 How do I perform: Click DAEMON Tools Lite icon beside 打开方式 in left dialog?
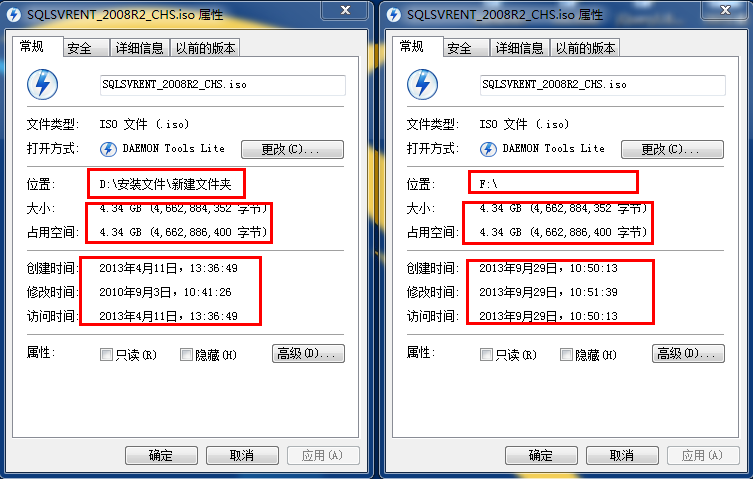point(108,149)
